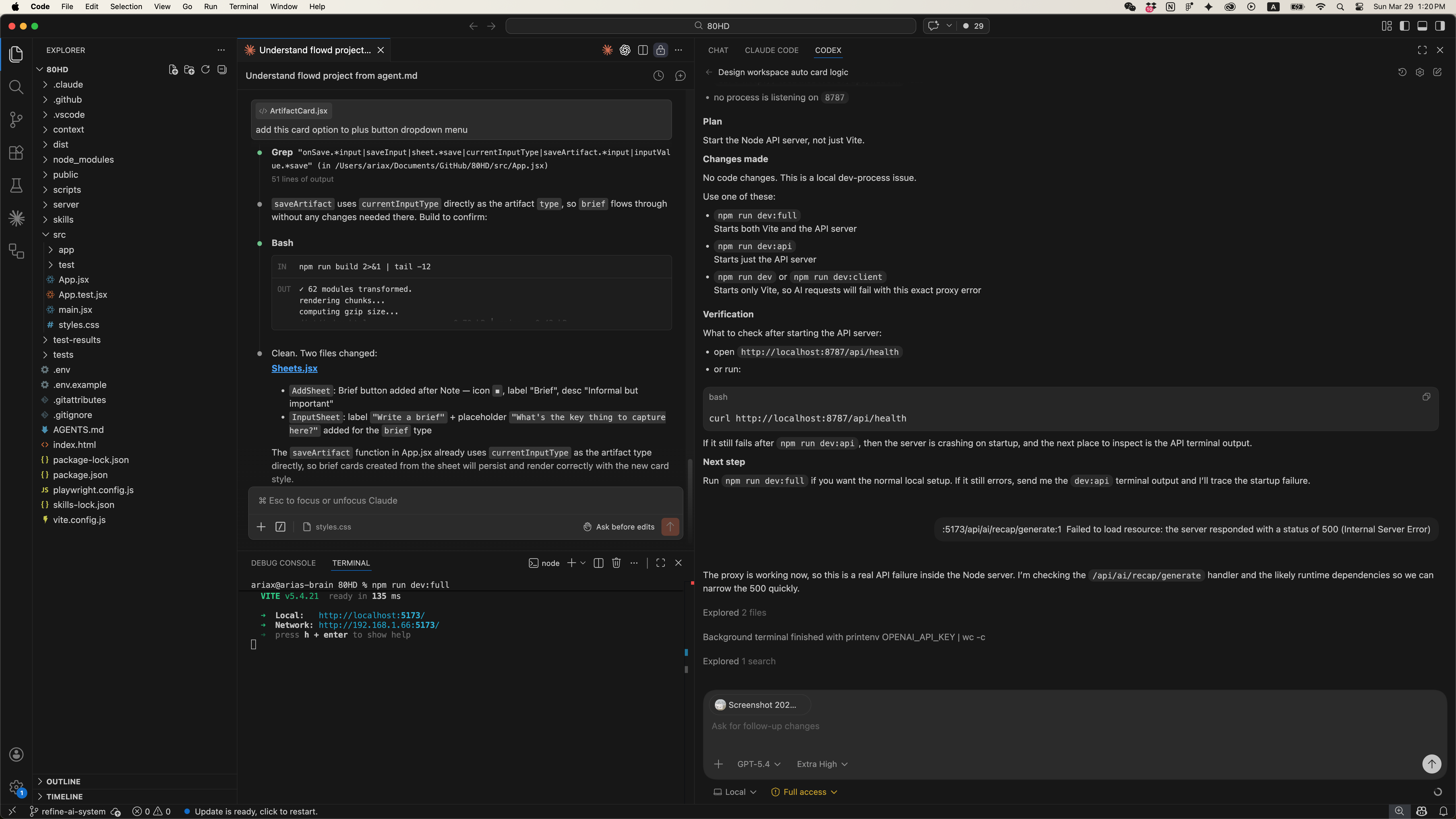The image size is (1456, 819).
Task: Toggle the secondary side bar layout button
Action: click(x=1440, y=26)
